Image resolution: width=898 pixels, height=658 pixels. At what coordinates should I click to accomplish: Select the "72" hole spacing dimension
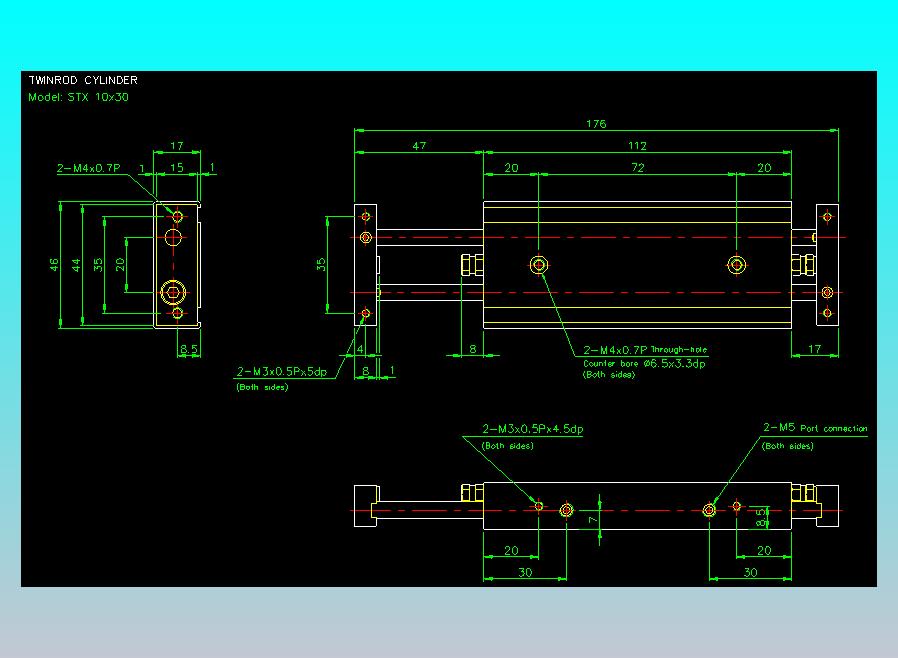(x=637, y=168)
